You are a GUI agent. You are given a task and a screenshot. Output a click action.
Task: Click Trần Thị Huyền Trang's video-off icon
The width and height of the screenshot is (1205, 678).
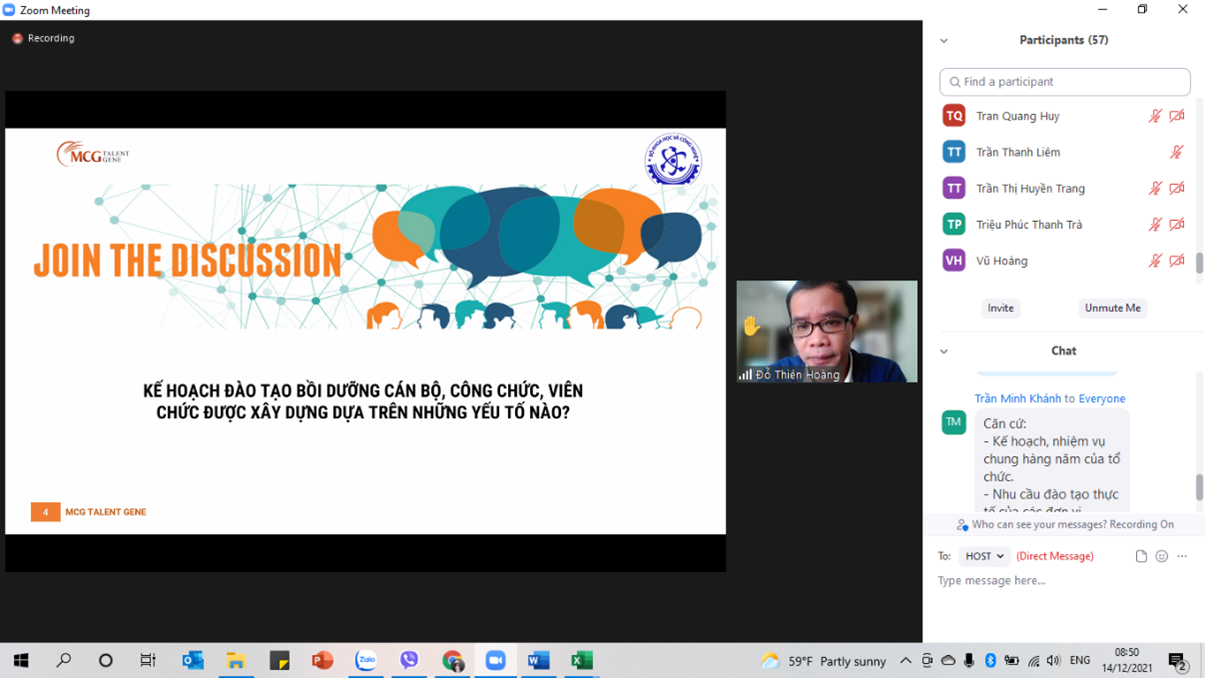click(1177, 188)
